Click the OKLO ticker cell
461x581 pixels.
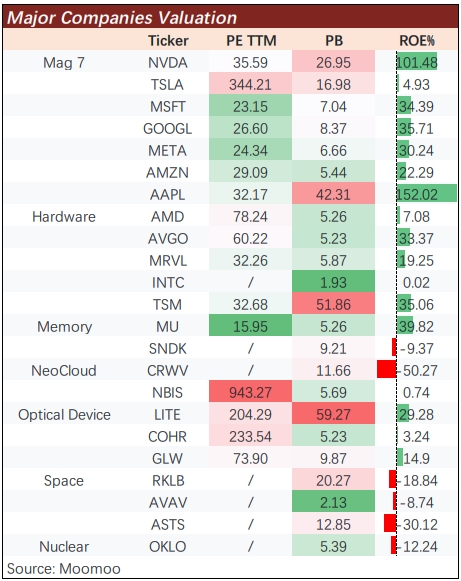coord(168,546)
